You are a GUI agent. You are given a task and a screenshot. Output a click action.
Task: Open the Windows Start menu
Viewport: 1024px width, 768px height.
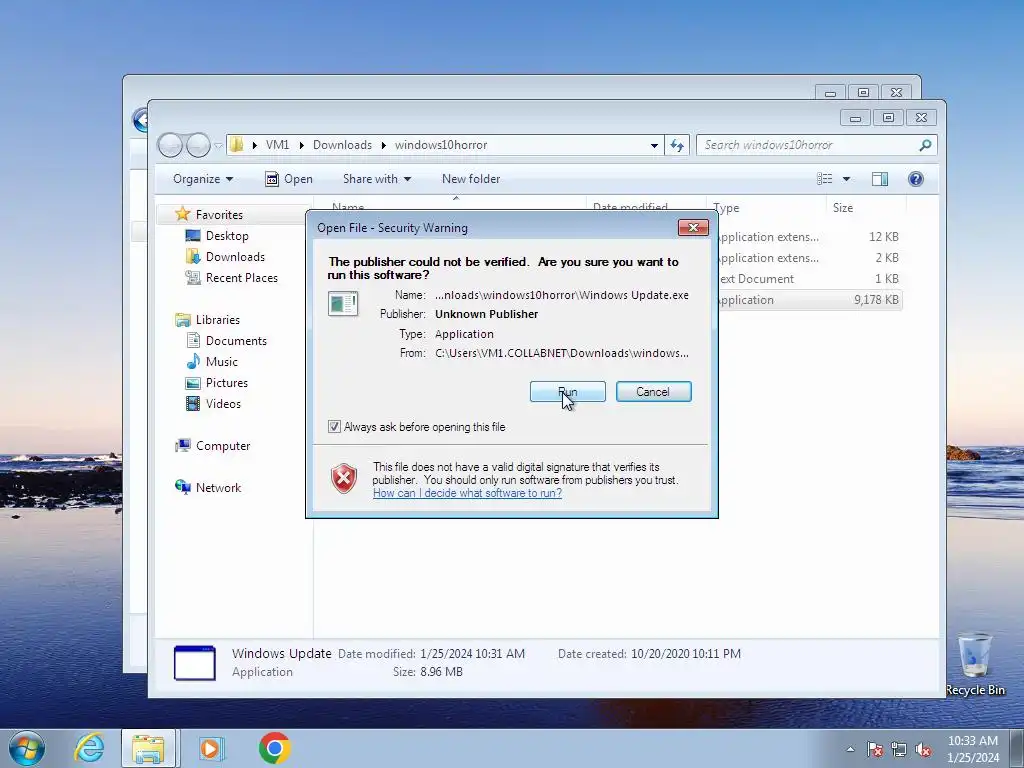pyautogui.click(x=27, y=748)
